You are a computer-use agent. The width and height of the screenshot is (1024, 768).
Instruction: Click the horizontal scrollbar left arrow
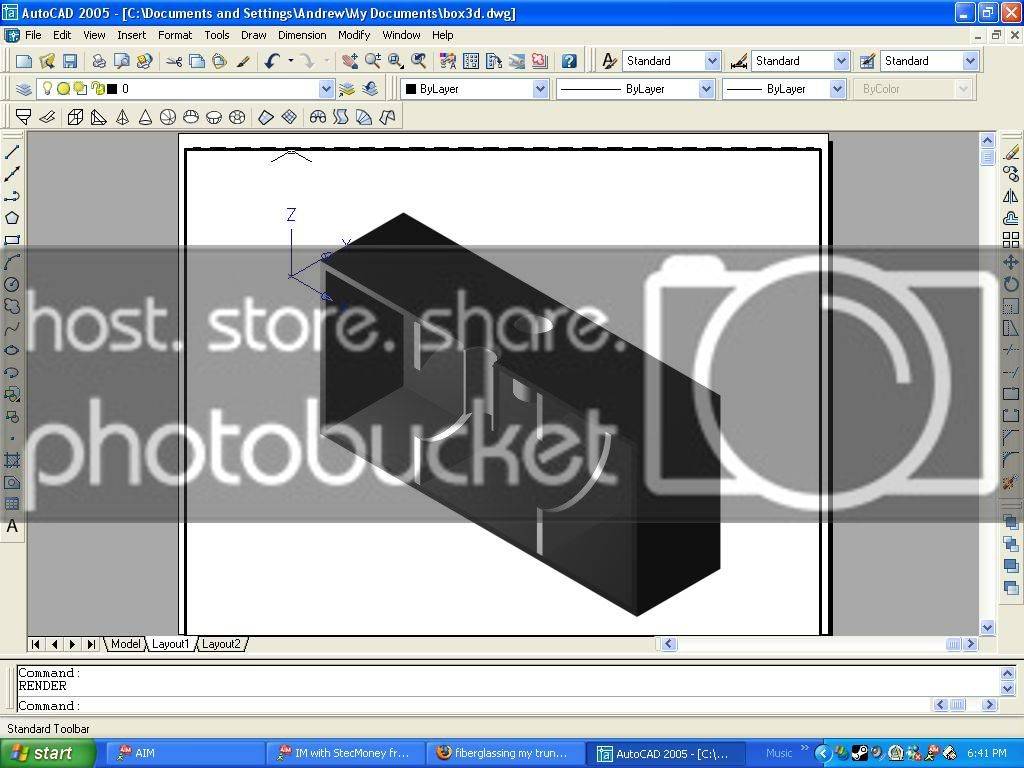(x=668, y=644)
